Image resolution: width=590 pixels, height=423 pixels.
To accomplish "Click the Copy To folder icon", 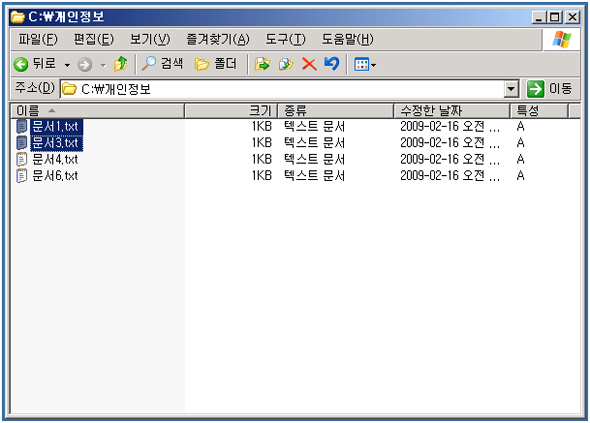I will click(x=286, y=64).
